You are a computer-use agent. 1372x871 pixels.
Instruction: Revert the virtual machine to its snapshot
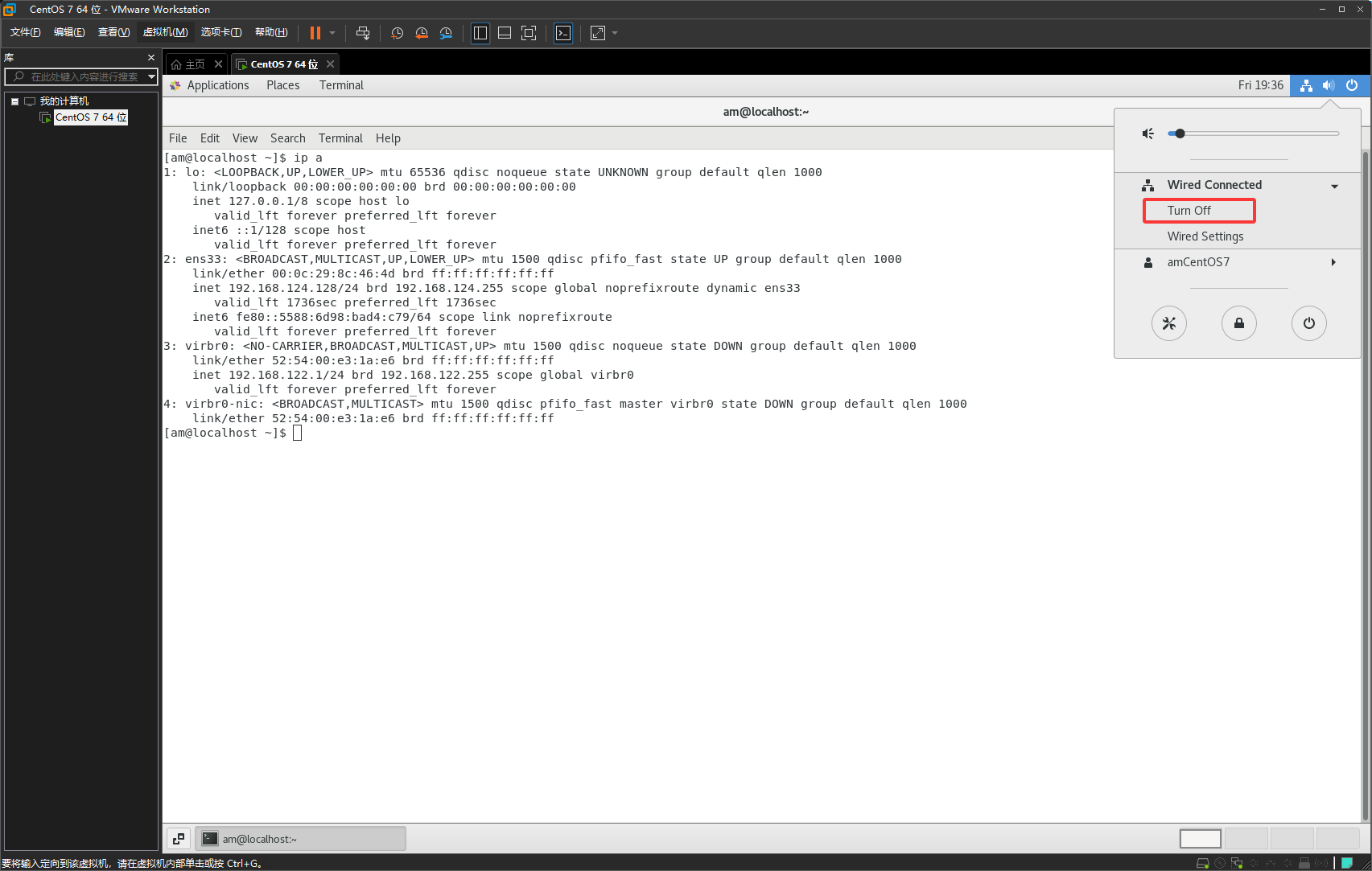[422, 33]
